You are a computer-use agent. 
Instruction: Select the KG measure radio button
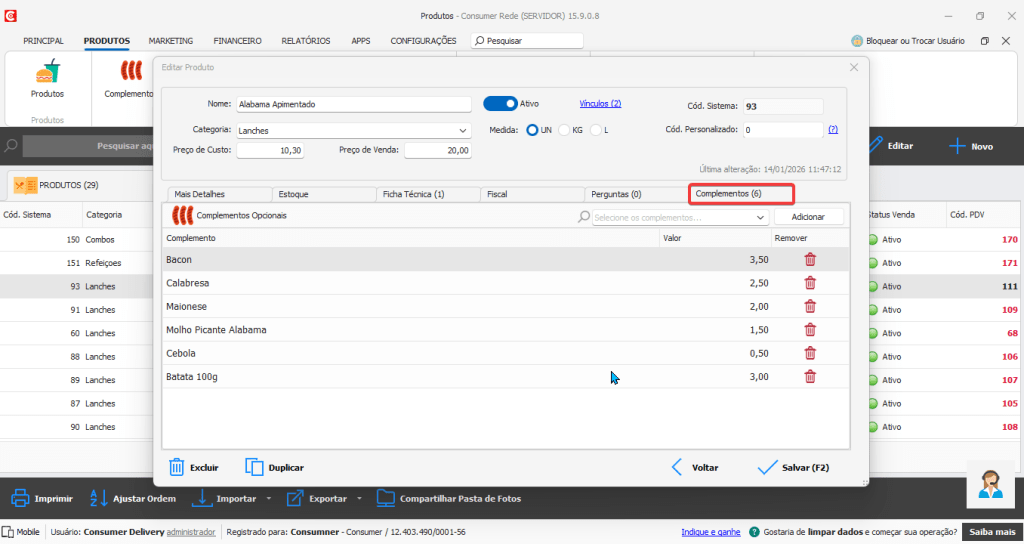point(564,130)
